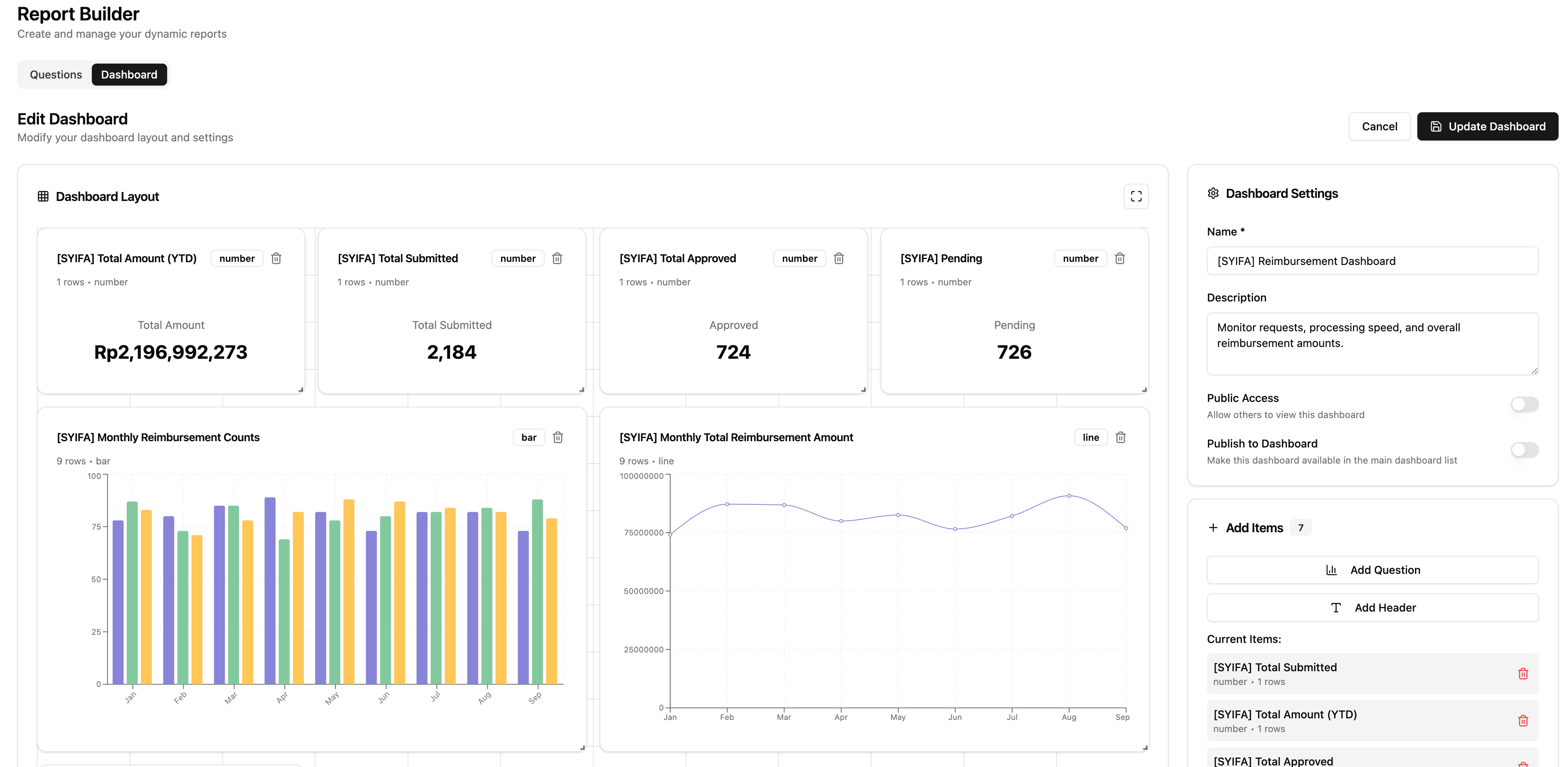Delete the Monthly Reimbursement Counts chart
This screenshot has width=1568, height=767.
pyautogui.click(x=558, y=437)
